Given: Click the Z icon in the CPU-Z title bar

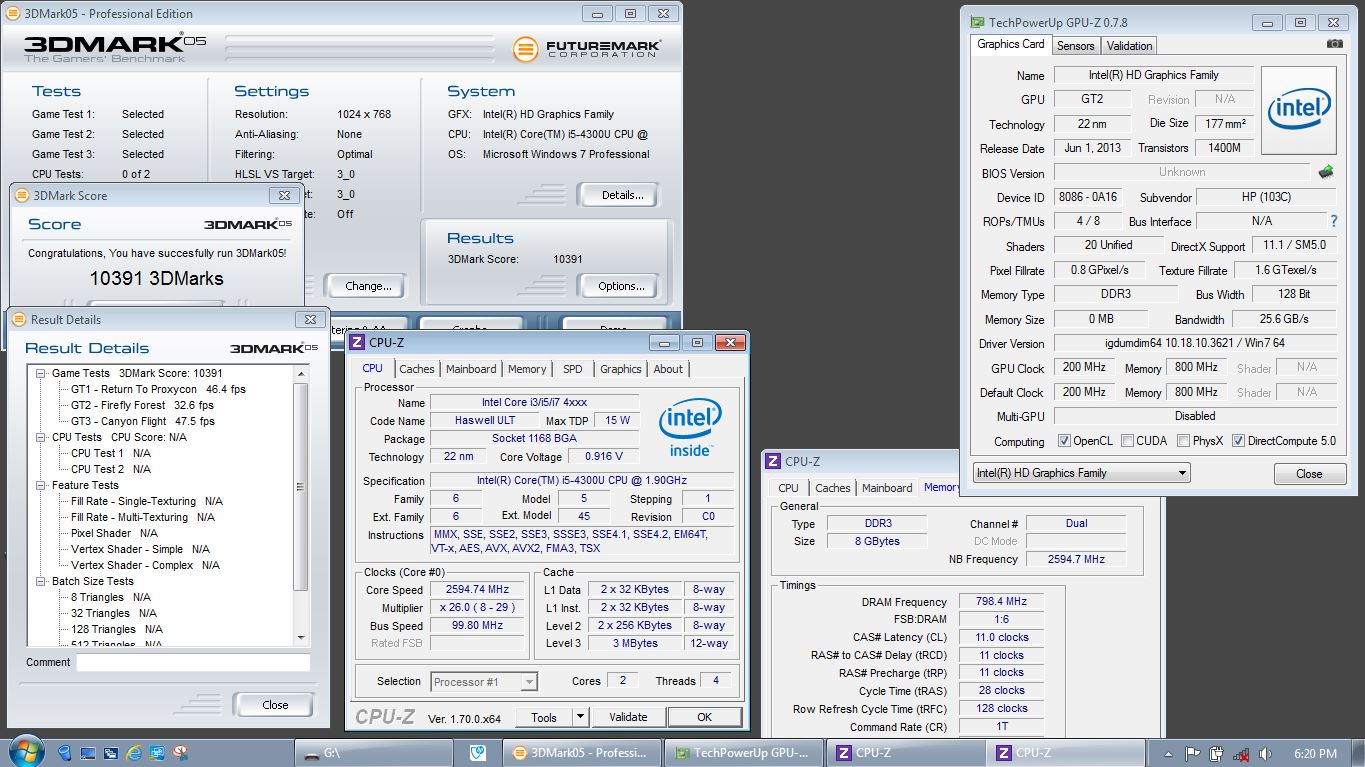Looking at the screenshot, I should (x=357, y=342).
